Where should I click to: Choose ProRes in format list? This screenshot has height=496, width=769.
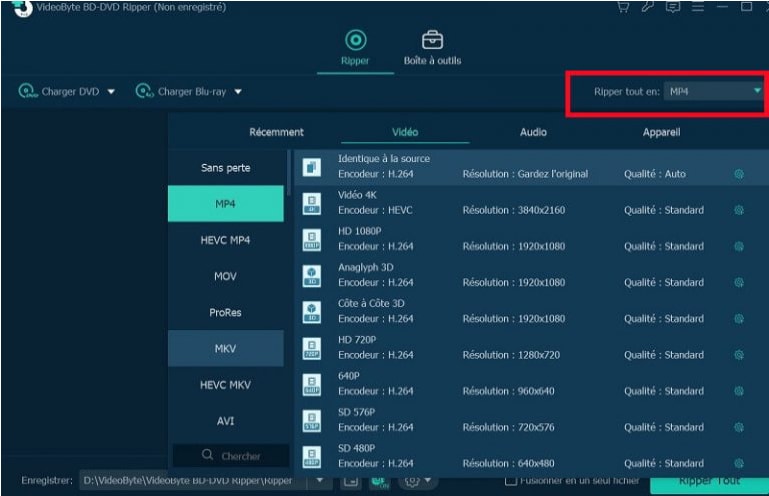tap(226, 313)
